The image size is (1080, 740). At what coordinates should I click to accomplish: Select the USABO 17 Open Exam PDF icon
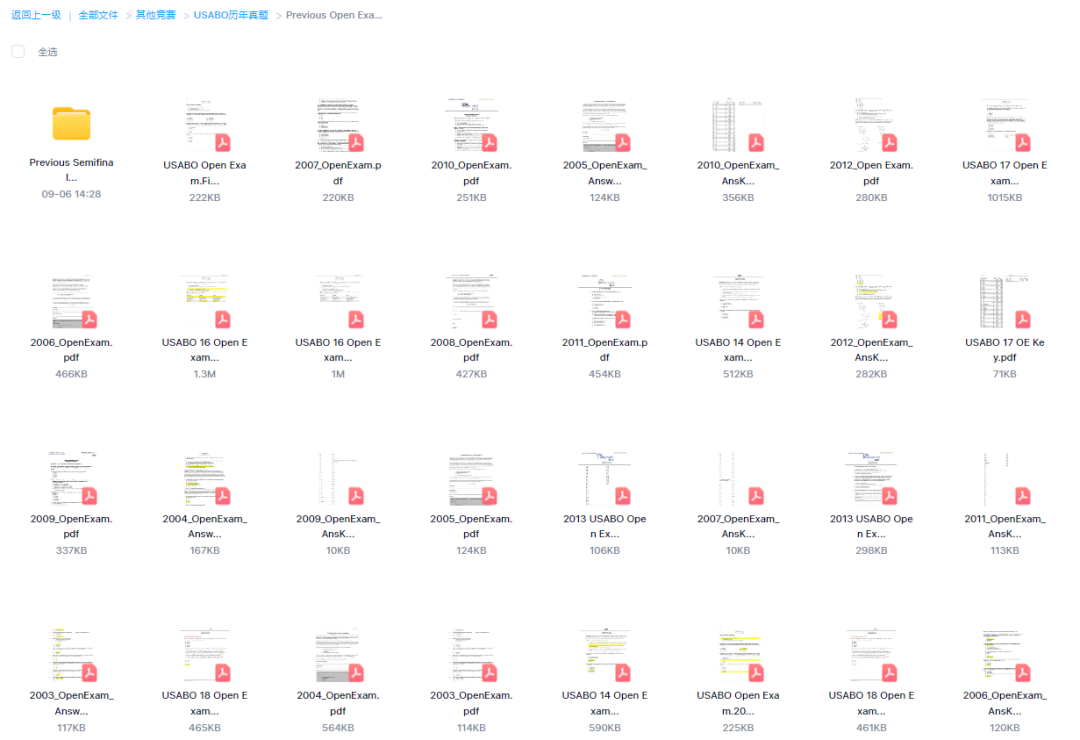pos(1005,125)
